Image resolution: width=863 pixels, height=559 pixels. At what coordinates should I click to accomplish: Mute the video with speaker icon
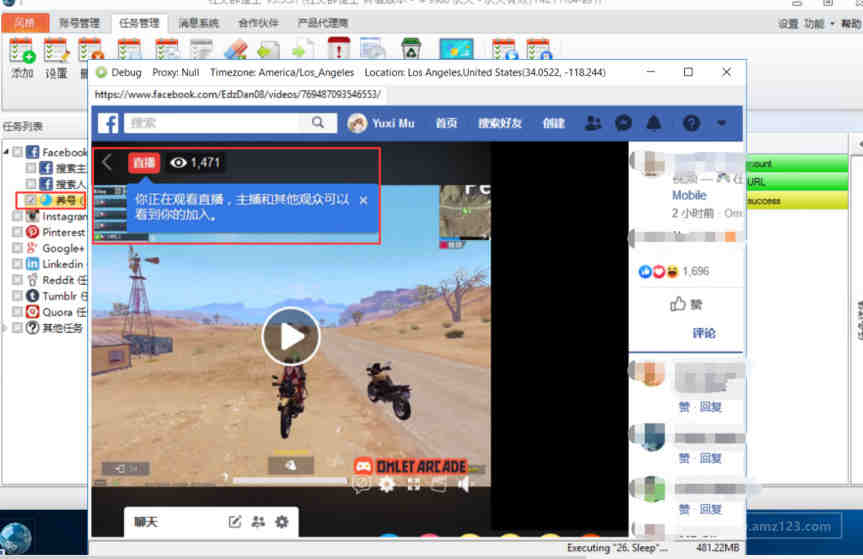click(465, 484)
